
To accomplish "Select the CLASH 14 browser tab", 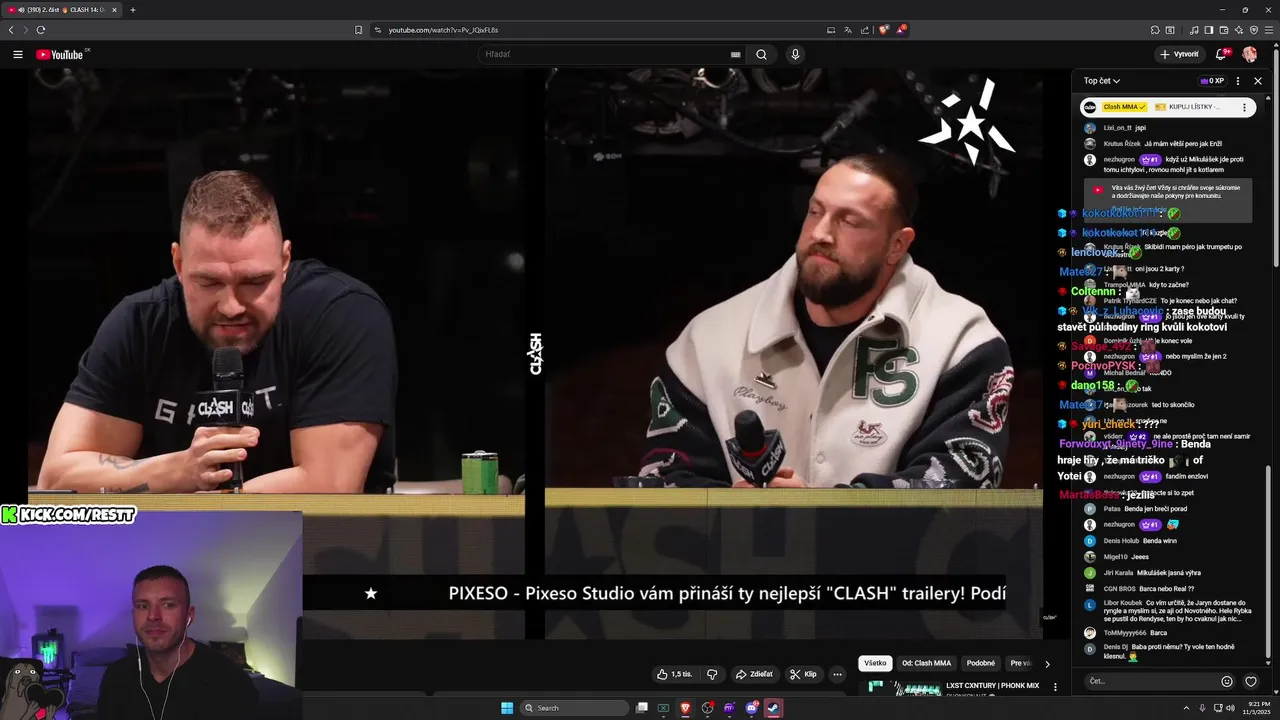I will (x=62, y=10).
